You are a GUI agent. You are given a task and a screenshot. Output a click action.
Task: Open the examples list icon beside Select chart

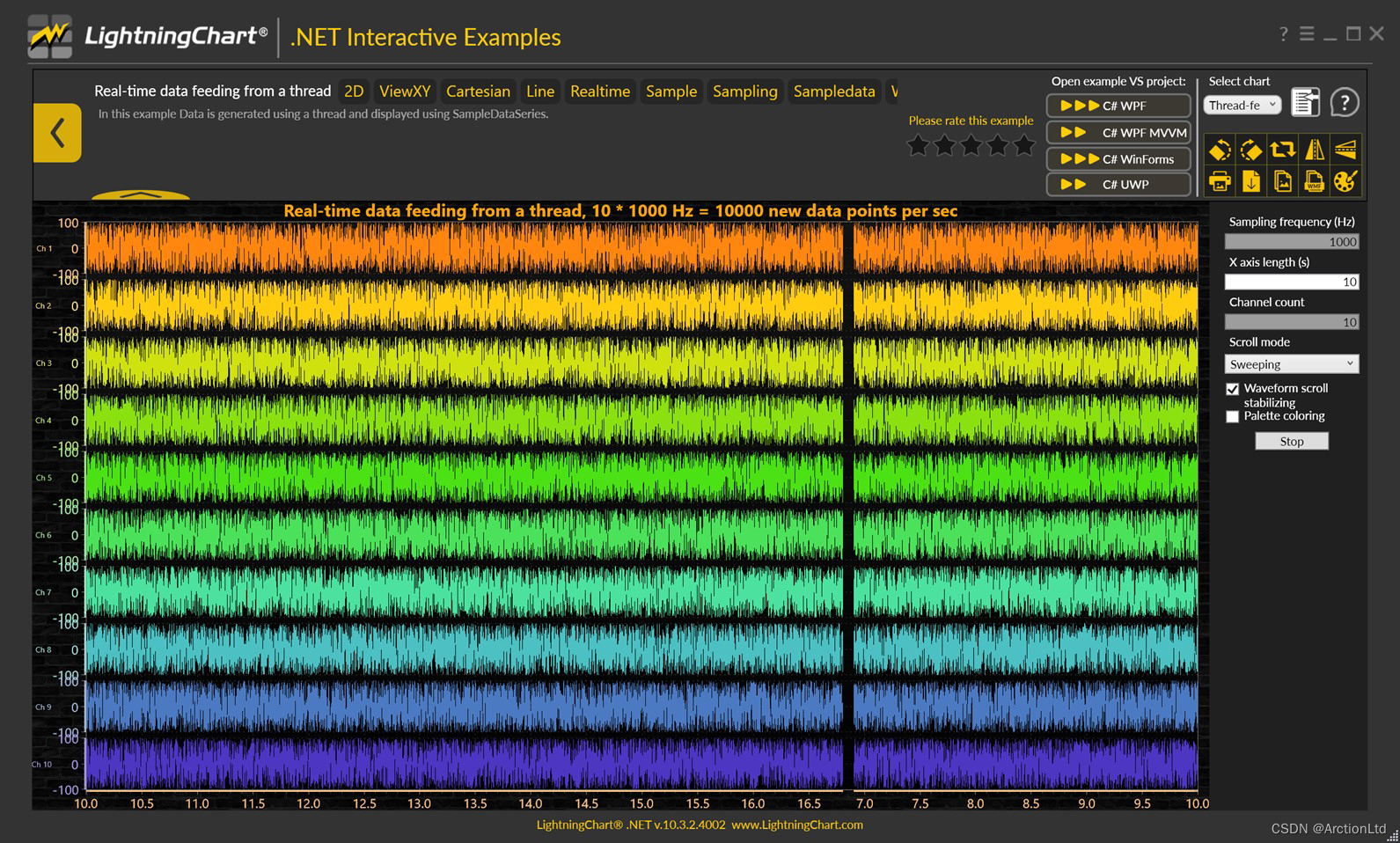tap(1306, 103)
